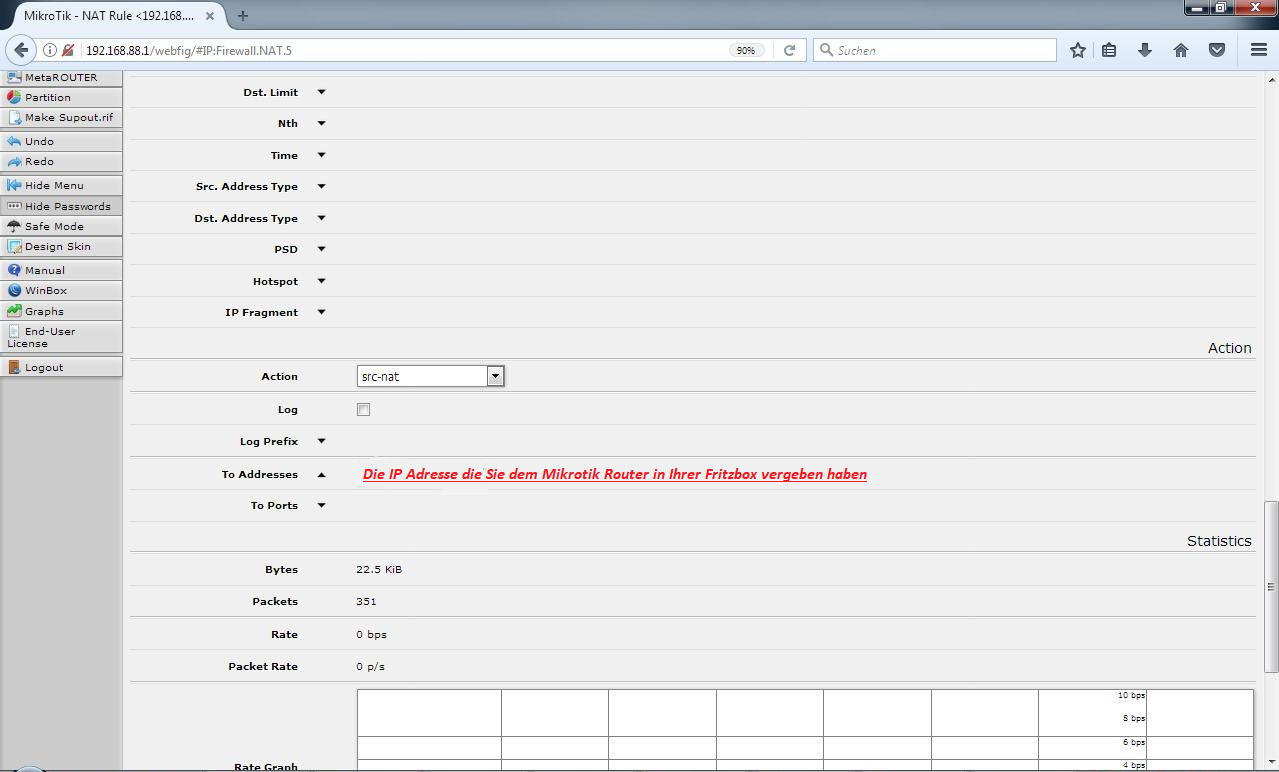Reload the page with the refresh icon
Viewport: 1279px width, 772px height.
[789, 50]
